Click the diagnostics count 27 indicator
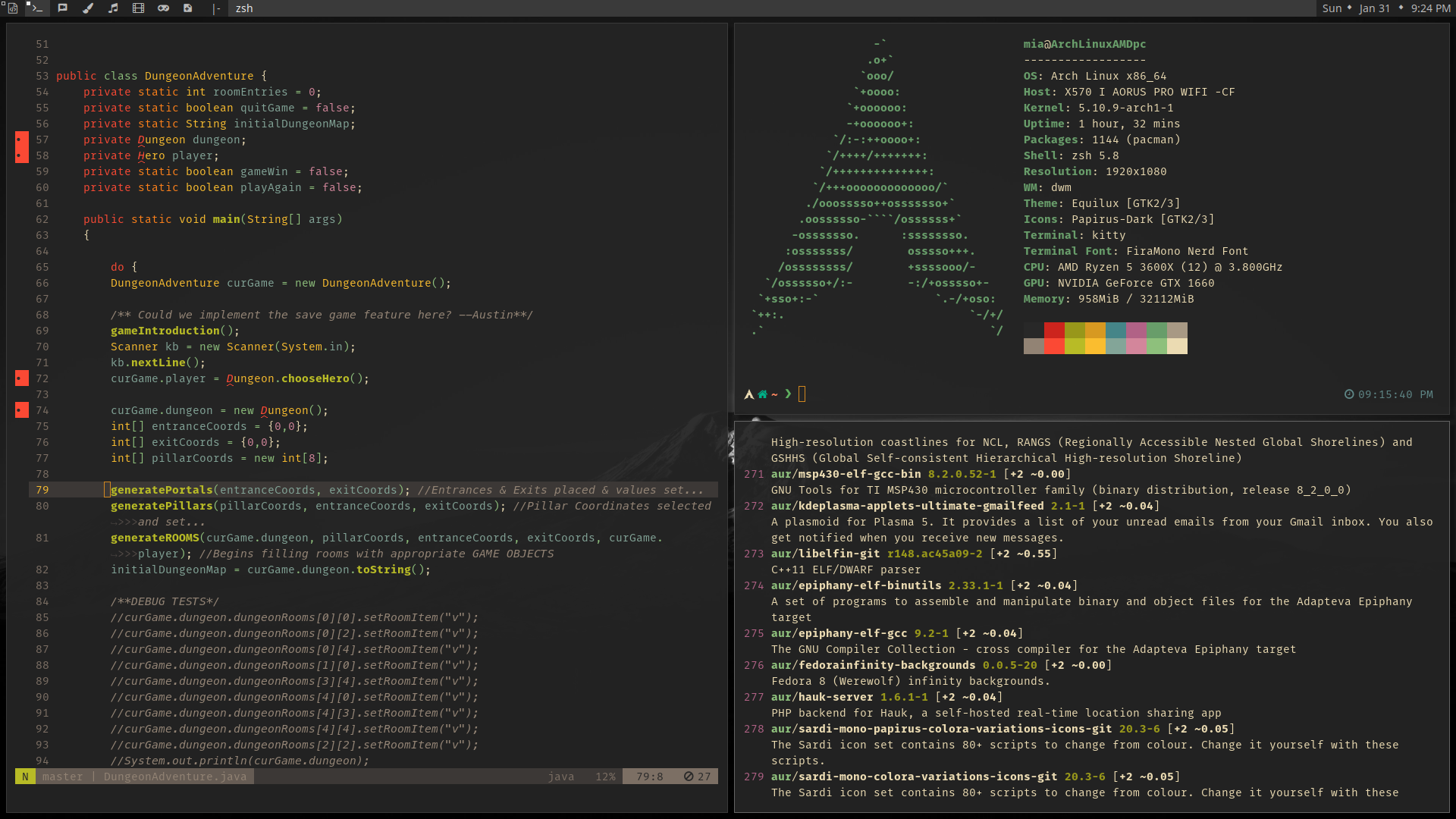The height and width of the screenshot is (819, 1456). [x=697, y=777]
